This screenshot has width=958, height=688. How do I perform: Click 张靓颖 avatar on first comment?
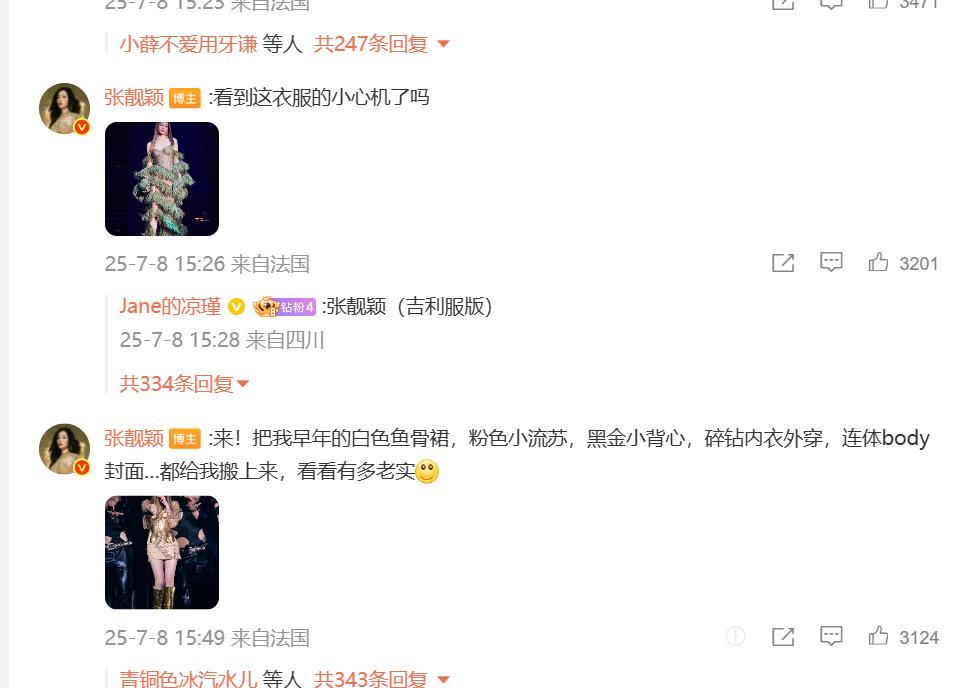pos(64,109)
